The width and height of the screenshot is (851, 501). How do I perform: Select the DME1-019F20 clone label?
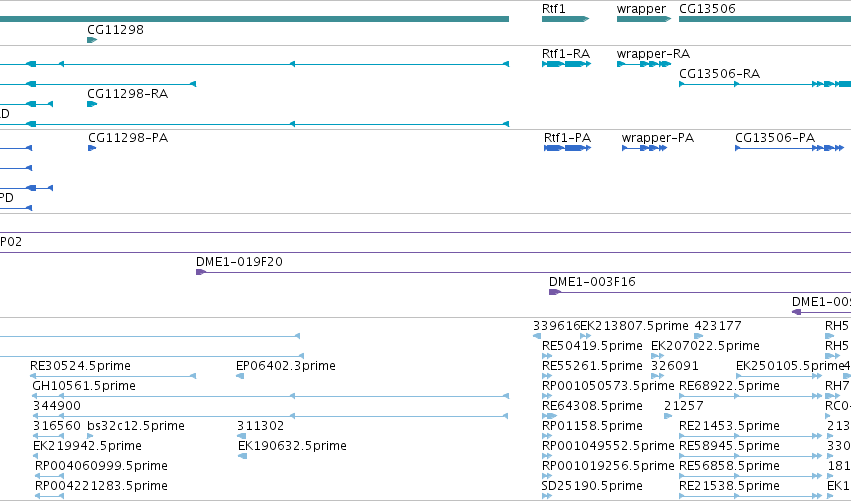(x=239, y=262)
